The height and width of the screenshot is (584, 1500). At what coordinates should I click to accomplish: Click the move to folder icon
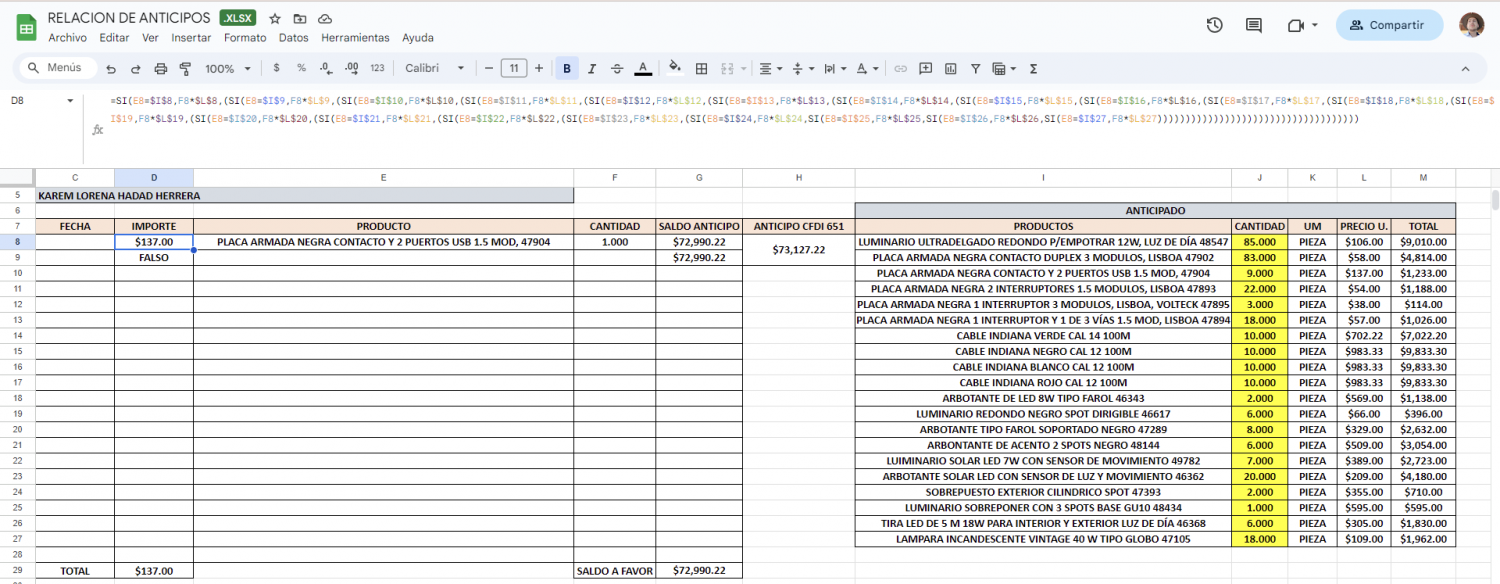tap(300, 18)
